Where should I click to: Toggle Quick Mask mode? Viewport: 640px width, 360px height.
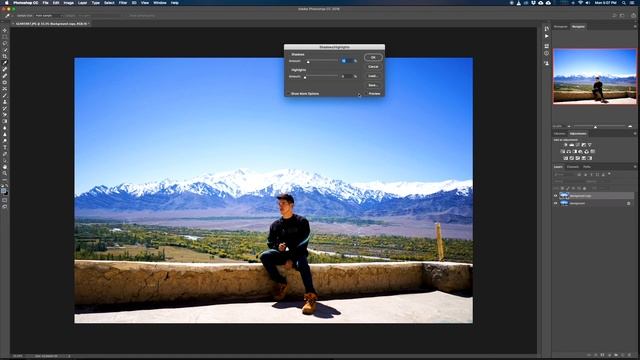[5, 200]
